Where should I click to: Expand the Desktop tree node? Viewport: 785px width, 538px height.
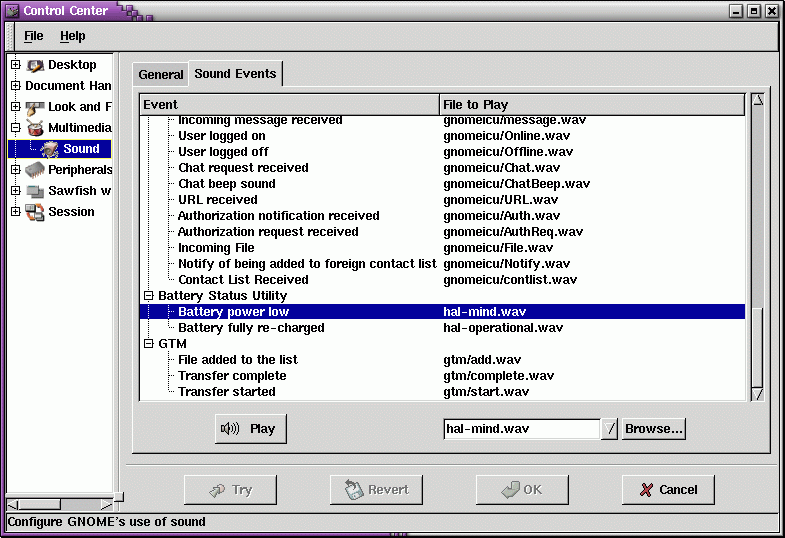pyautogui.click(x=15, y=66)
